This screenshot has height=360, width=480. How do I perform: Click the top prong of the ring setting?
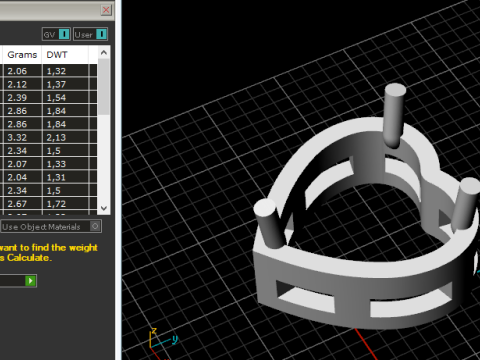pyautogui.click(x=394, y=115)
